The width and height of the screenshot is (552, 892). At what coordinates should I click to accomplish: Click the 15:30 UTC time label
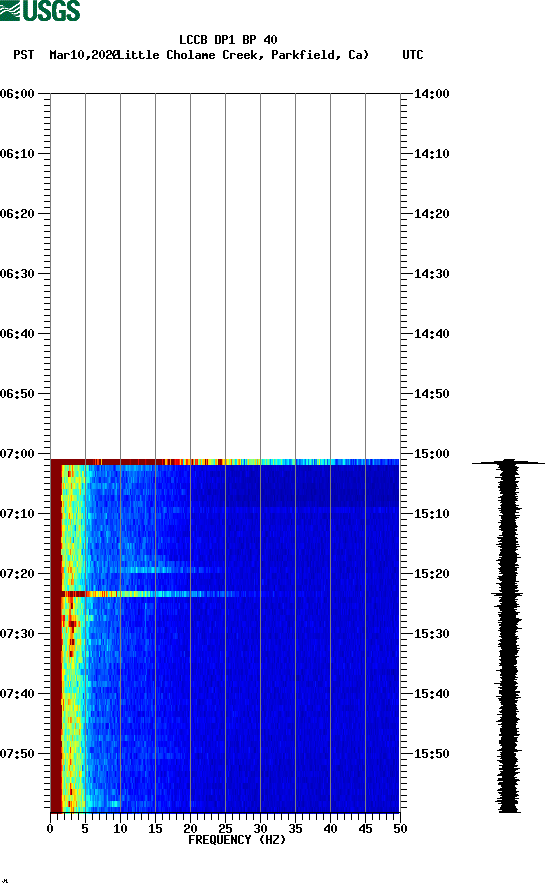pos(431,634)
